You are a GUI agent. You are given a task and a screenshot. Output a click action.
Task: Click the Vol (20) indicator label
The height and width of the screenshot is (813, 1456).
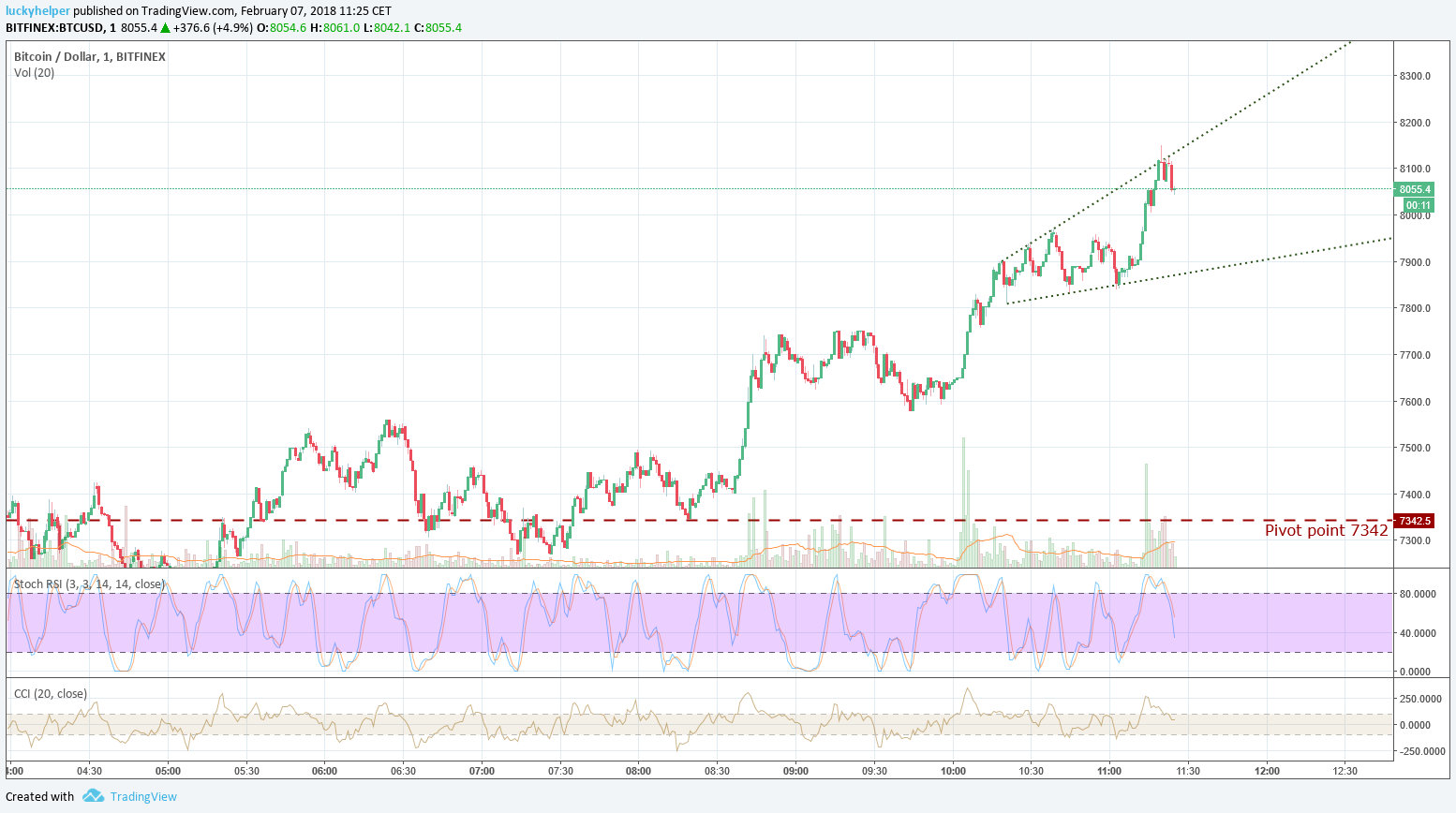(x=35, y=73)
